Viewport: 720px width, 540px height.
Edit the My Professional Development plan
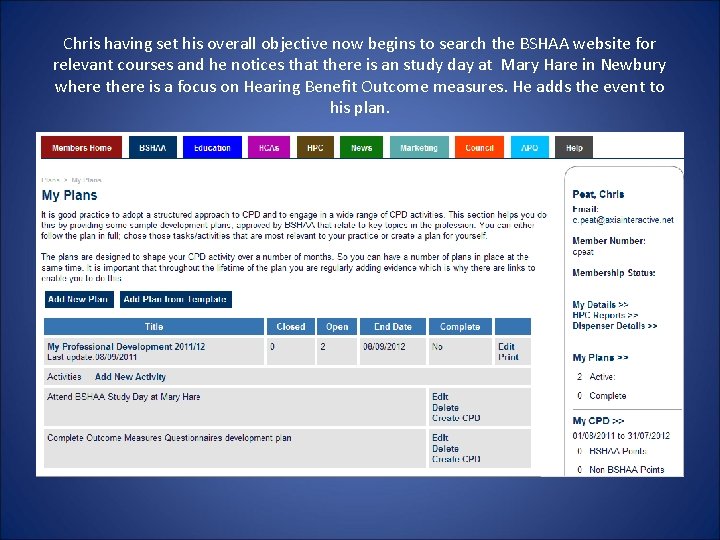[506, 346]
